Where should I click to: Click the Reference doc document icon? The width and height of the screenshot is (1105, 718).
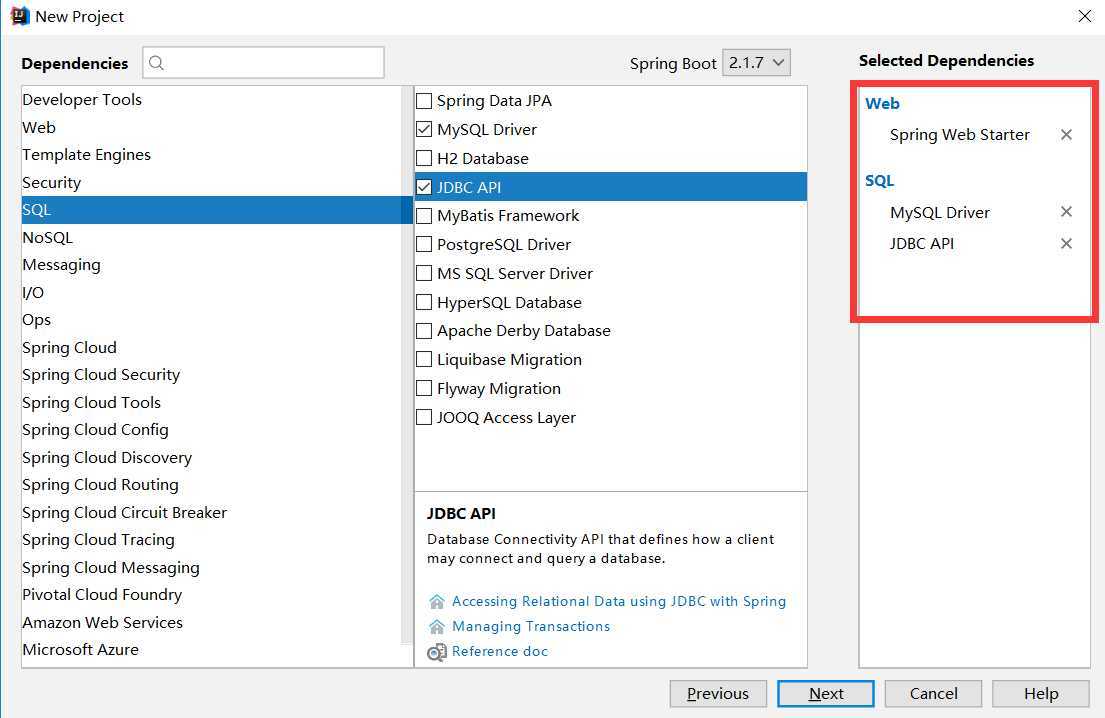437,652
